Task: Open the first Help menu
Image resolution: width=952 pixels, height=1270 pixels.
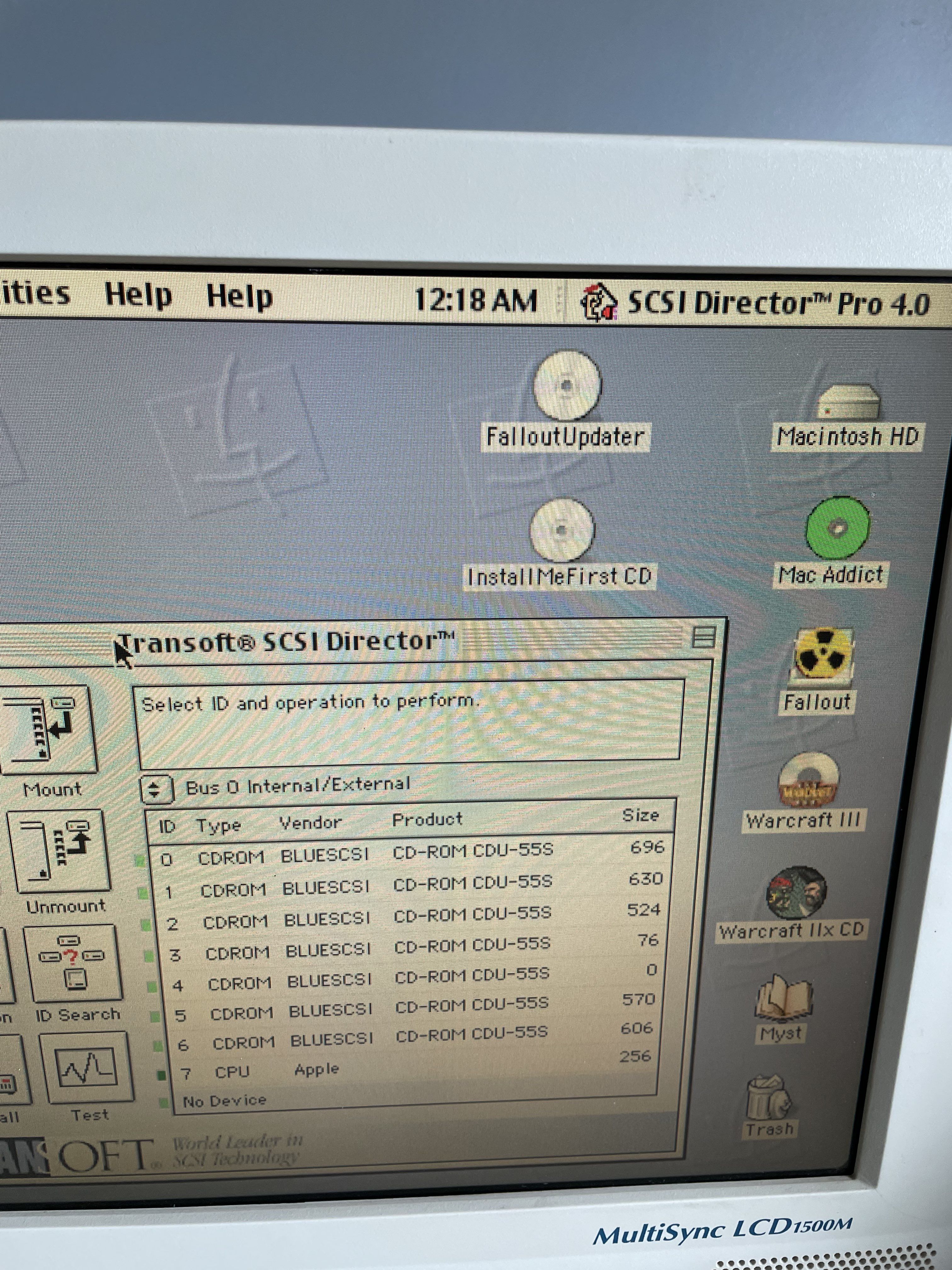Action: coord(138,296)
